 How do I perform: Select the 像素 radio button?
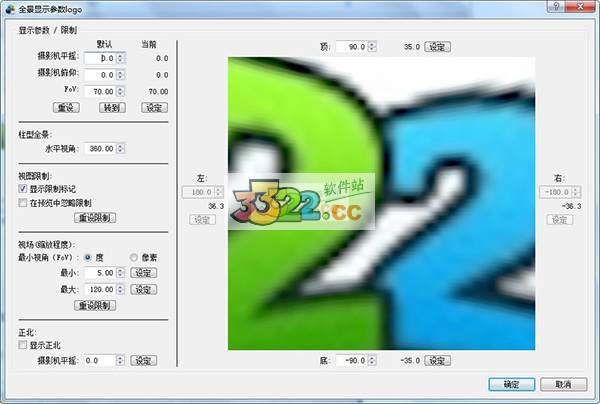134,257
